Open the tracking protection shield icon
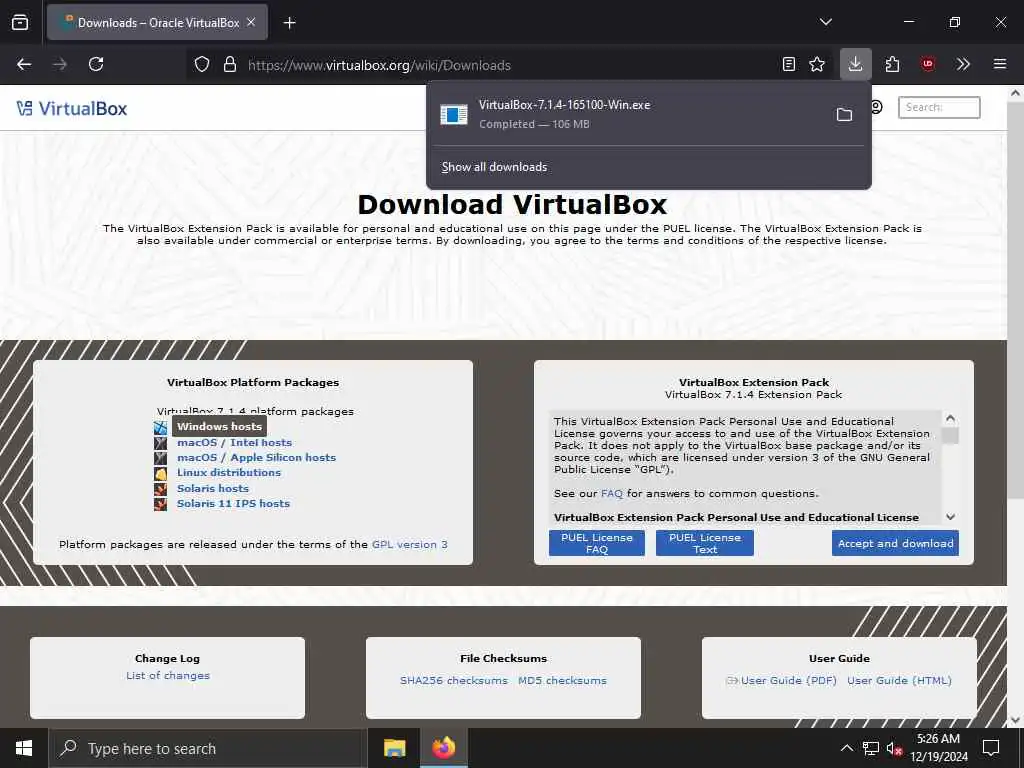1024x768 pixels. [x=202, y=65]
